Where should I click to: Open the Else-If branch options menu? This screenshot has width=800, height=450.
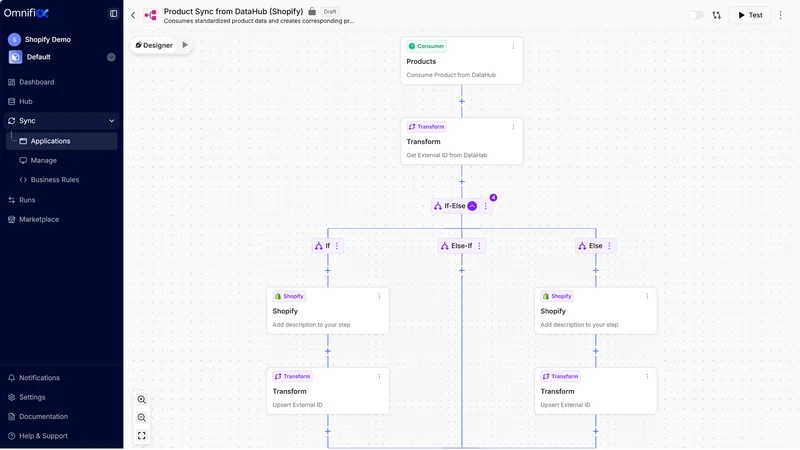pos(479,246)
